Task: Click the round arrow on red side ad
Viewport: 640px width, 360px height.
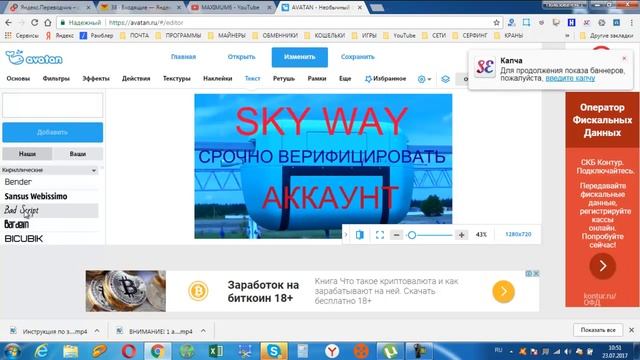Action: point(602,266)
